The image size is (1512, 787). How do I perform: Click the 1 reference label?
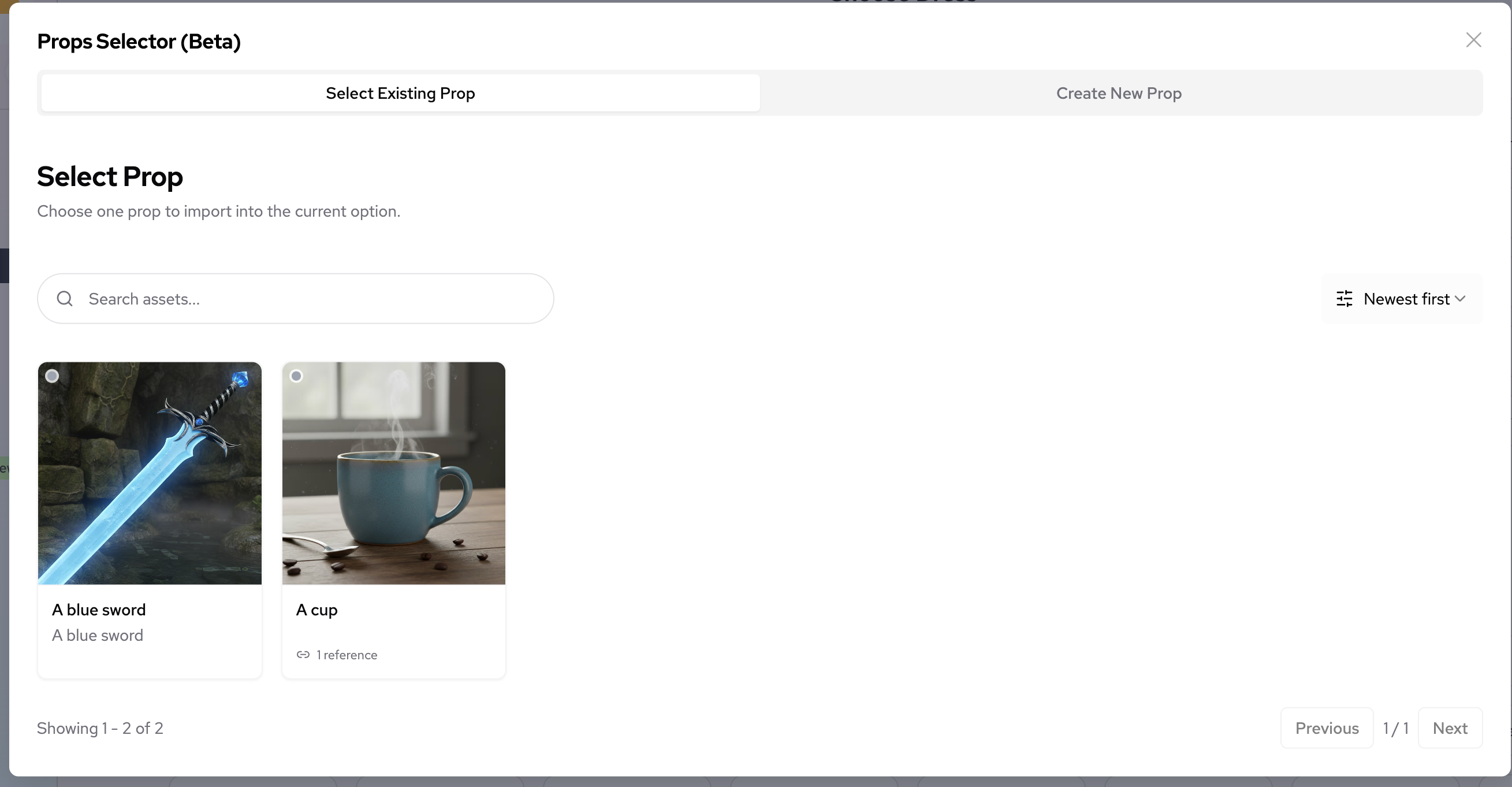347,655
